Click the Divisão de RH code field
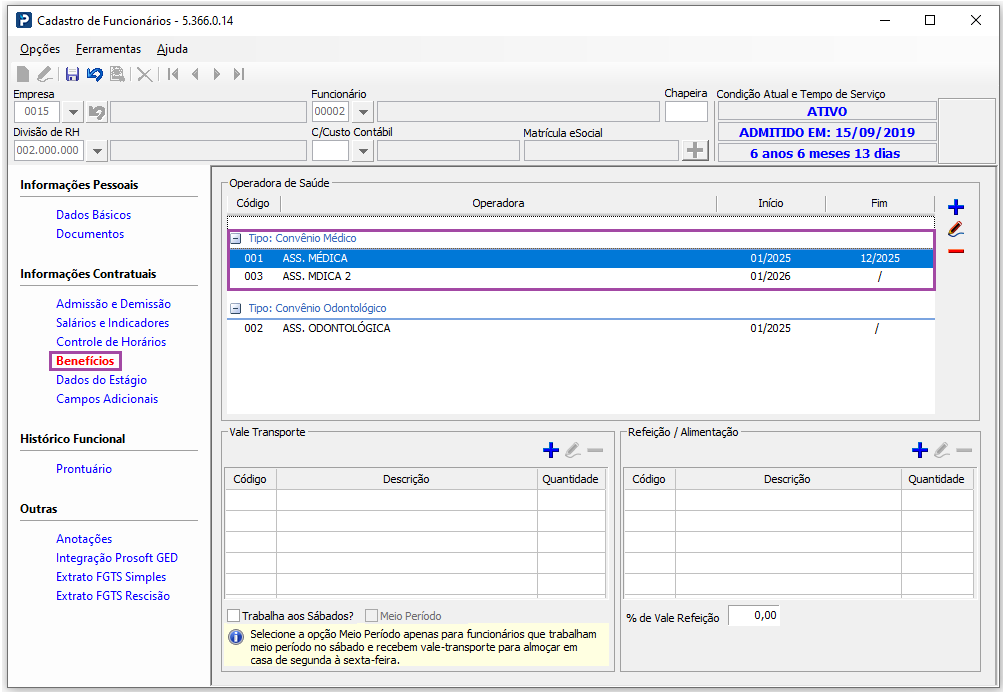 coord(48,150)
